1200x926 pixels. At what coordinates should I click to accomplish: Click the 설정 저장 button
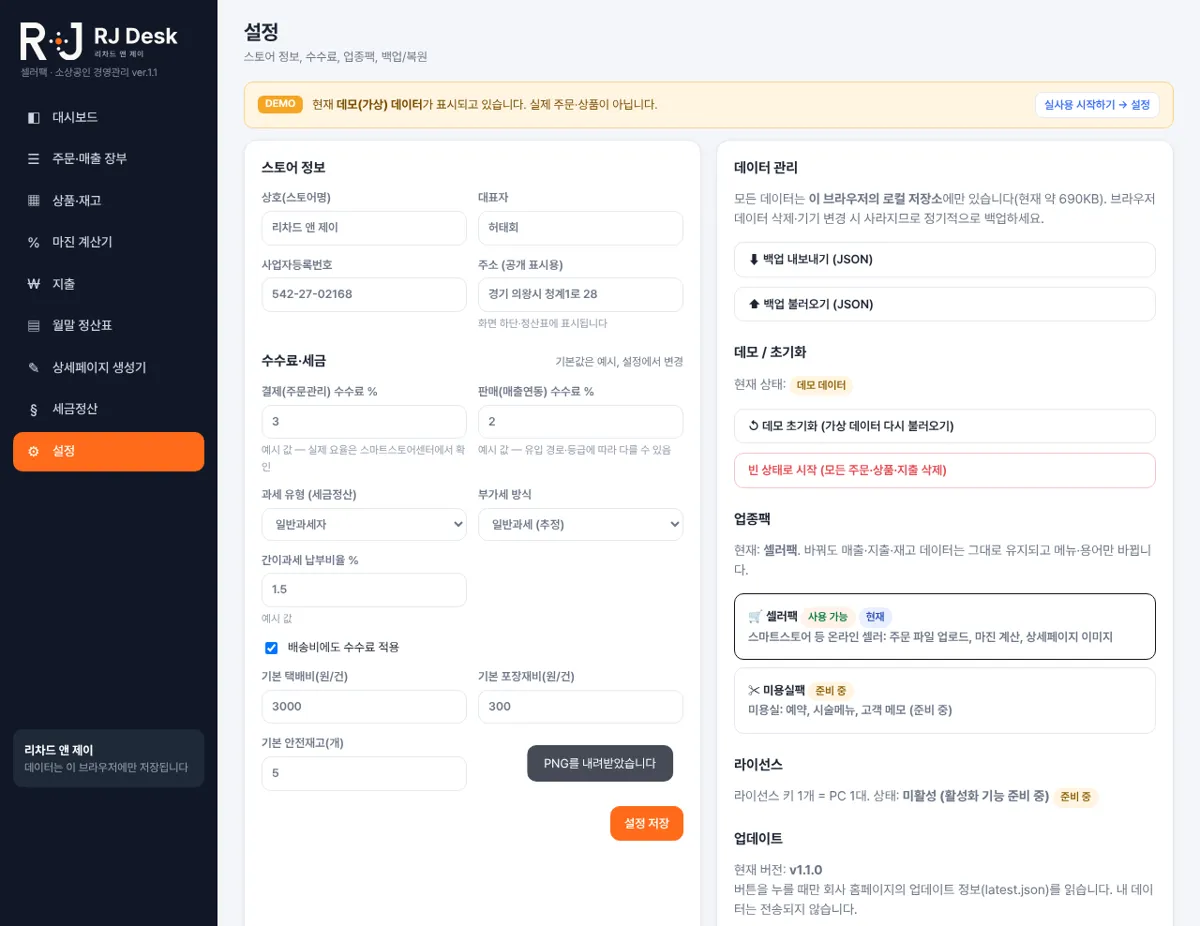pyautogui.click(x=647, y=823)
